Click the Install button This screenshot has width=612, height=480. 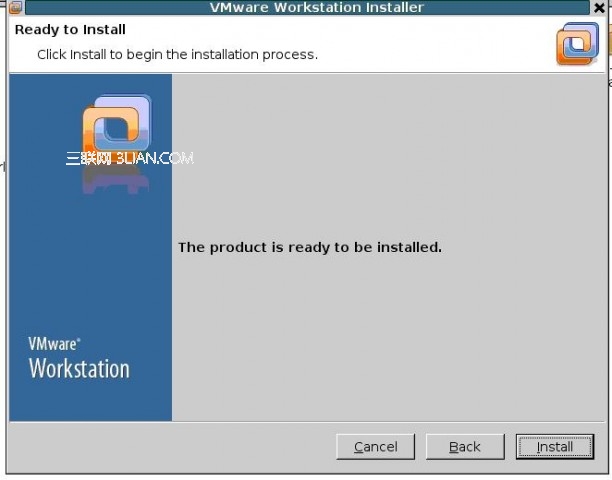(555, 446)
